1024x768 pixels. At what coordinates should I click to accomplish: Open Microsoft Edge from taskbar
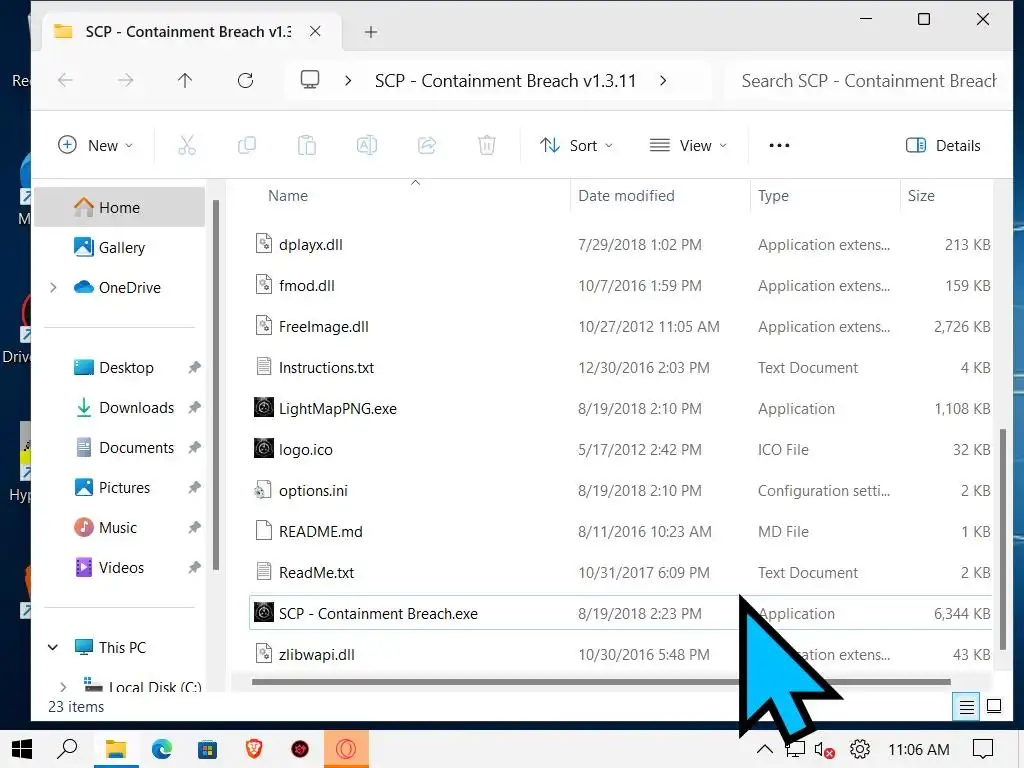(162, 749)
